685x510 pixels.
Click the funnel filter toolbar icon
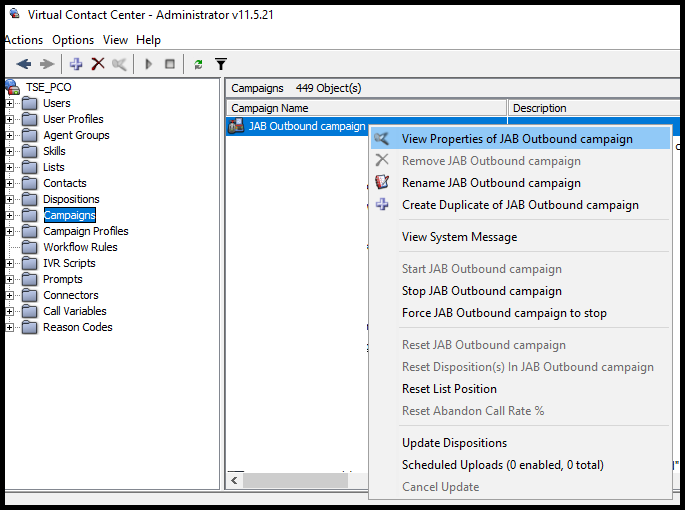click(x=221, y=64)
